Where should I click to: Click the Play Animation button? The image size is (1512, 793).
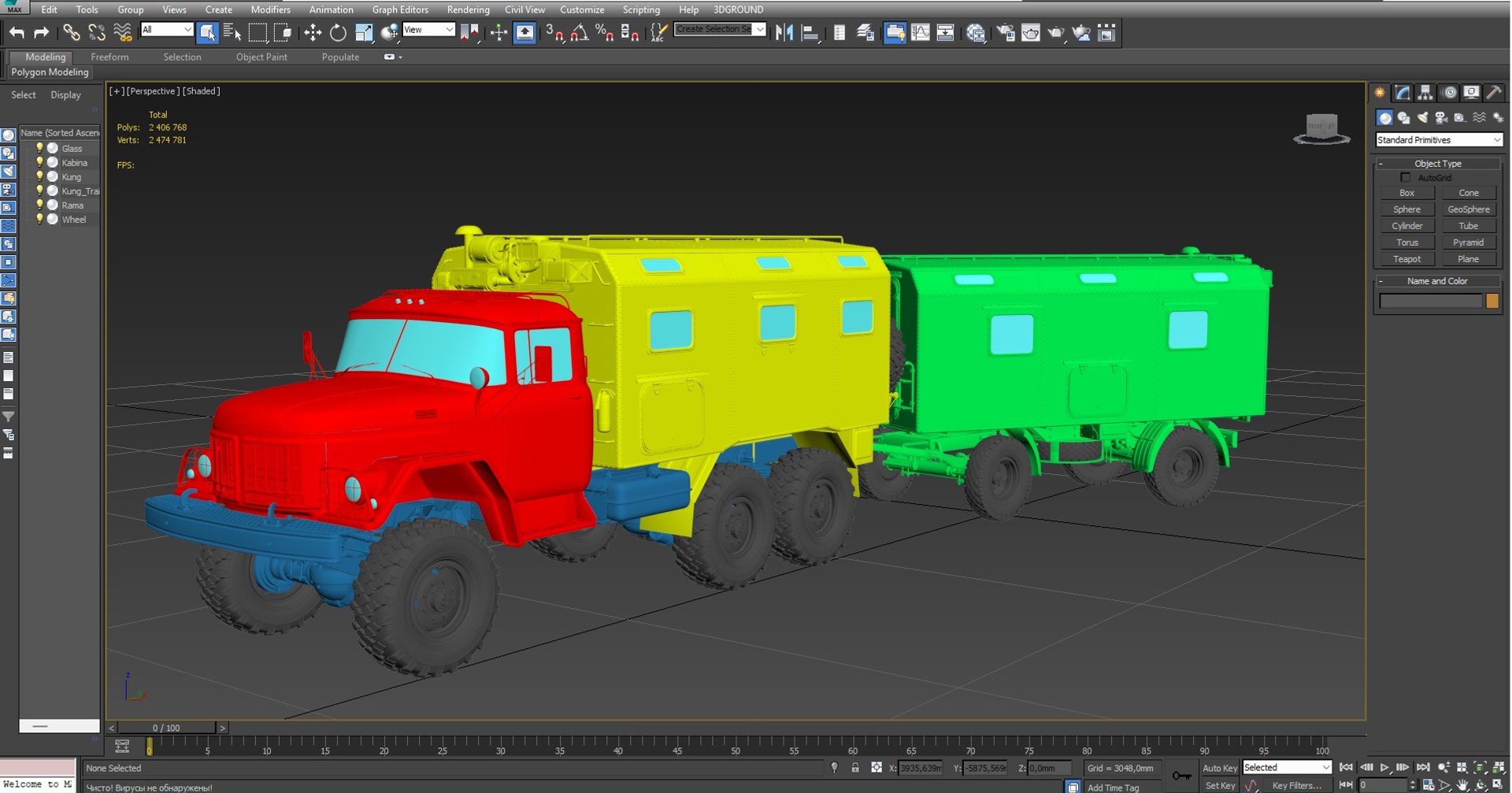[x=1384, y=767]
